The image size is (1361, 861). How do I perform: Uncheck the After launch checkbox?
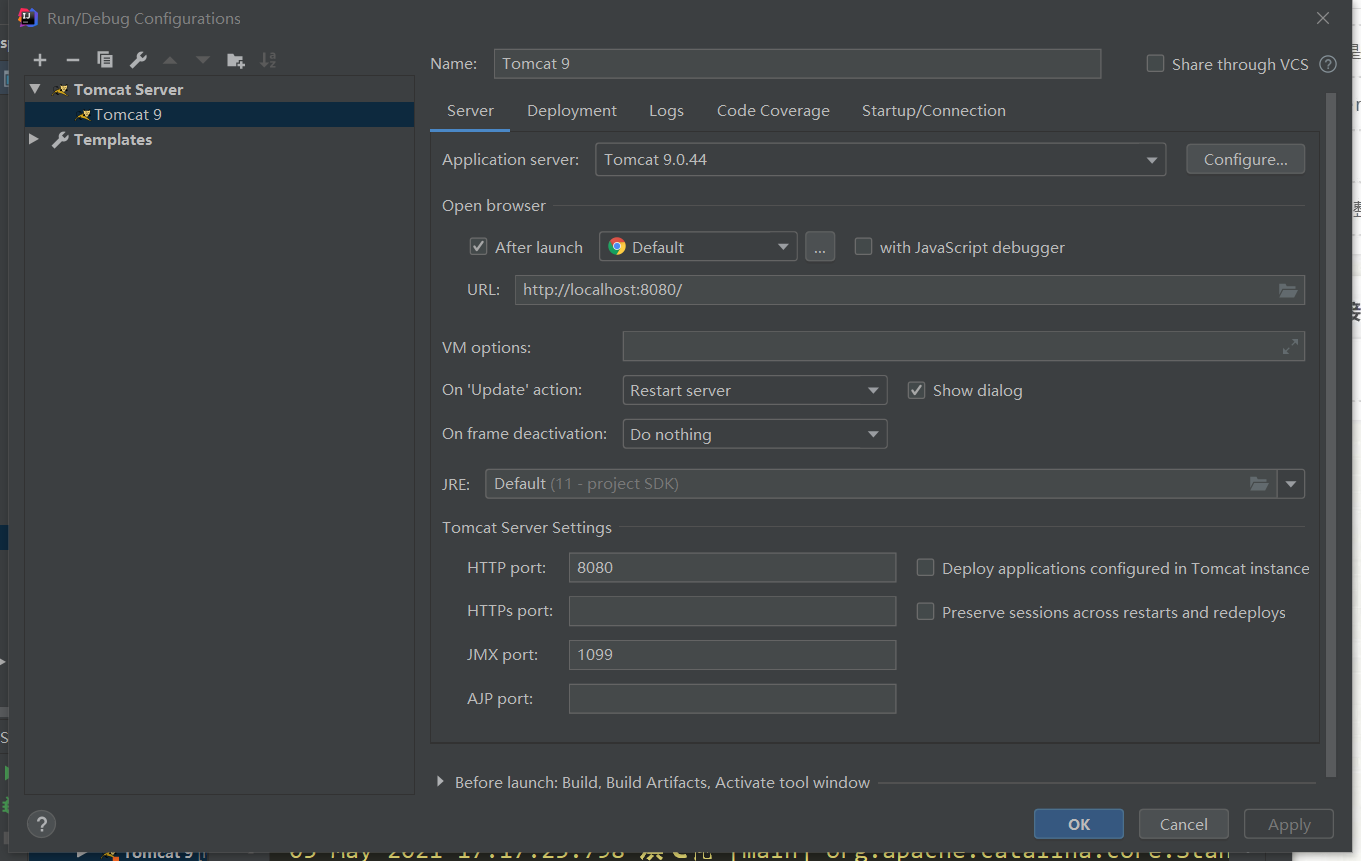click(x=478, y=246)
